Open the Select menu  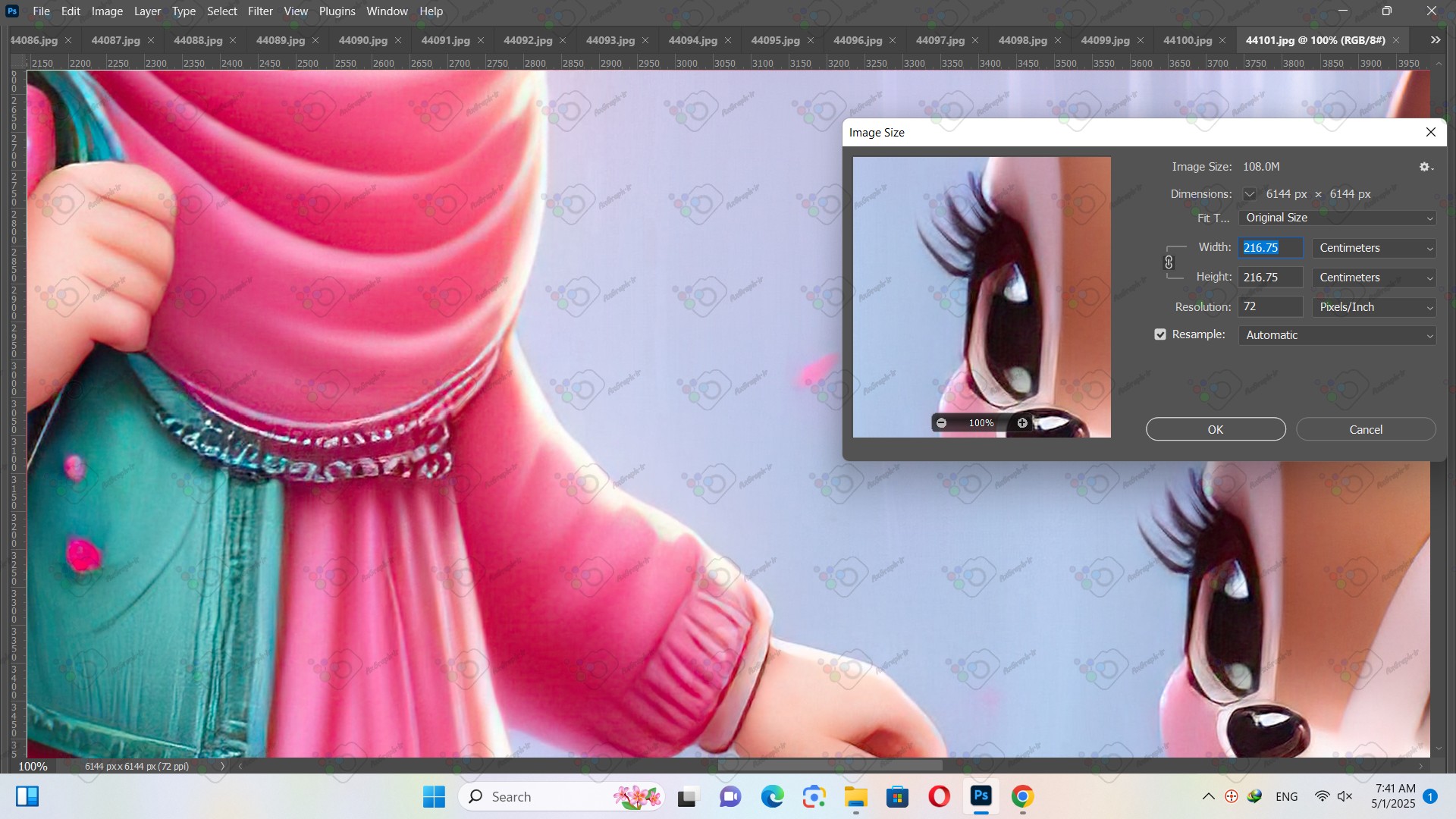point(222,11)
